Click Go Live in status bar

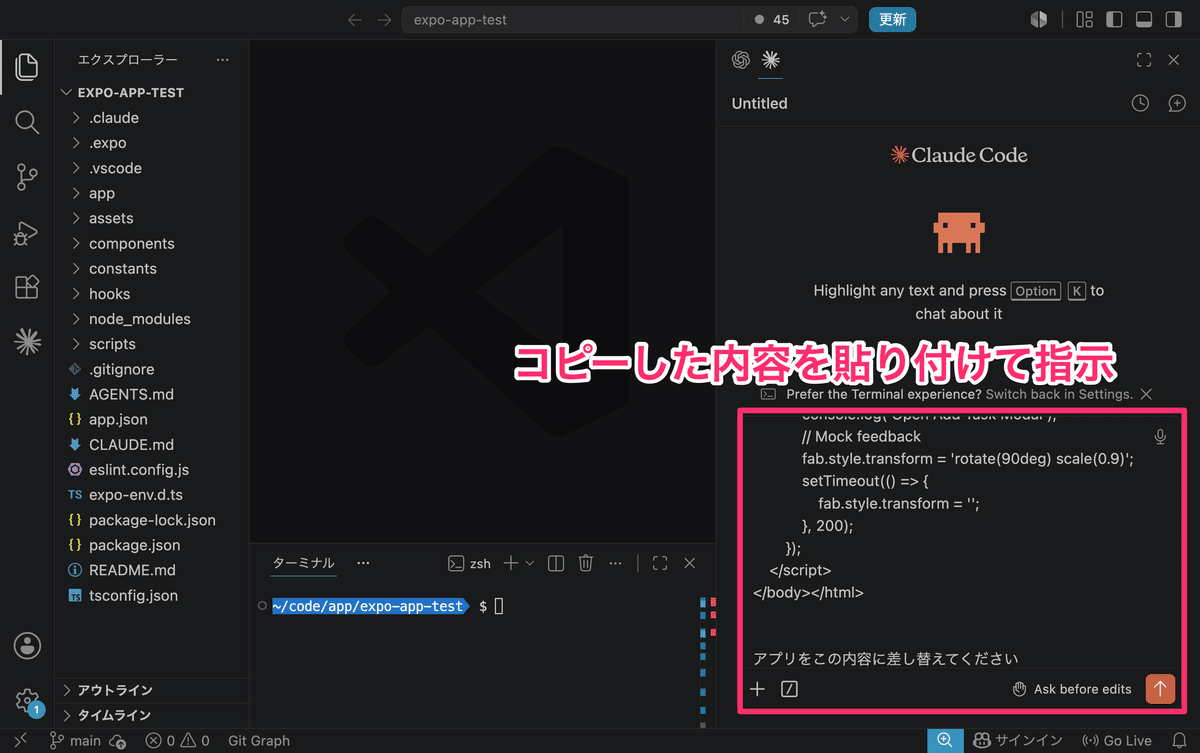(1117, 741)
